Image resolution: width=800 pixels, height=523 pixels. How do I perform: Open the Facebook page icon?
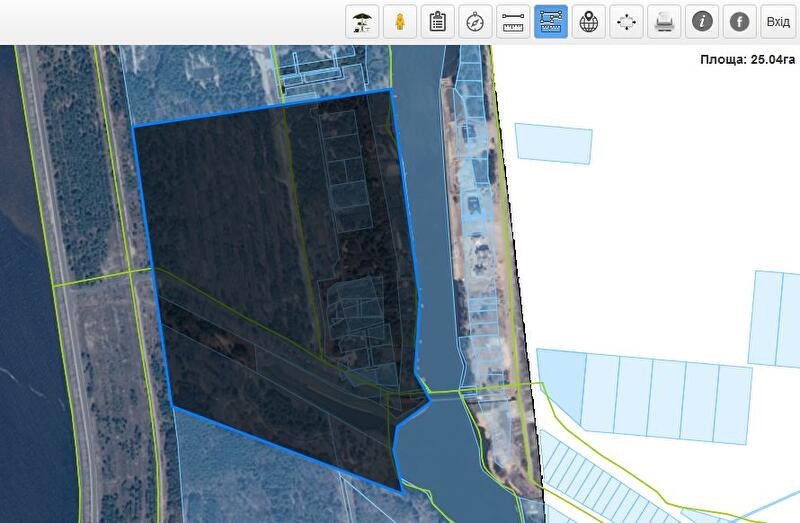point(740,21)
